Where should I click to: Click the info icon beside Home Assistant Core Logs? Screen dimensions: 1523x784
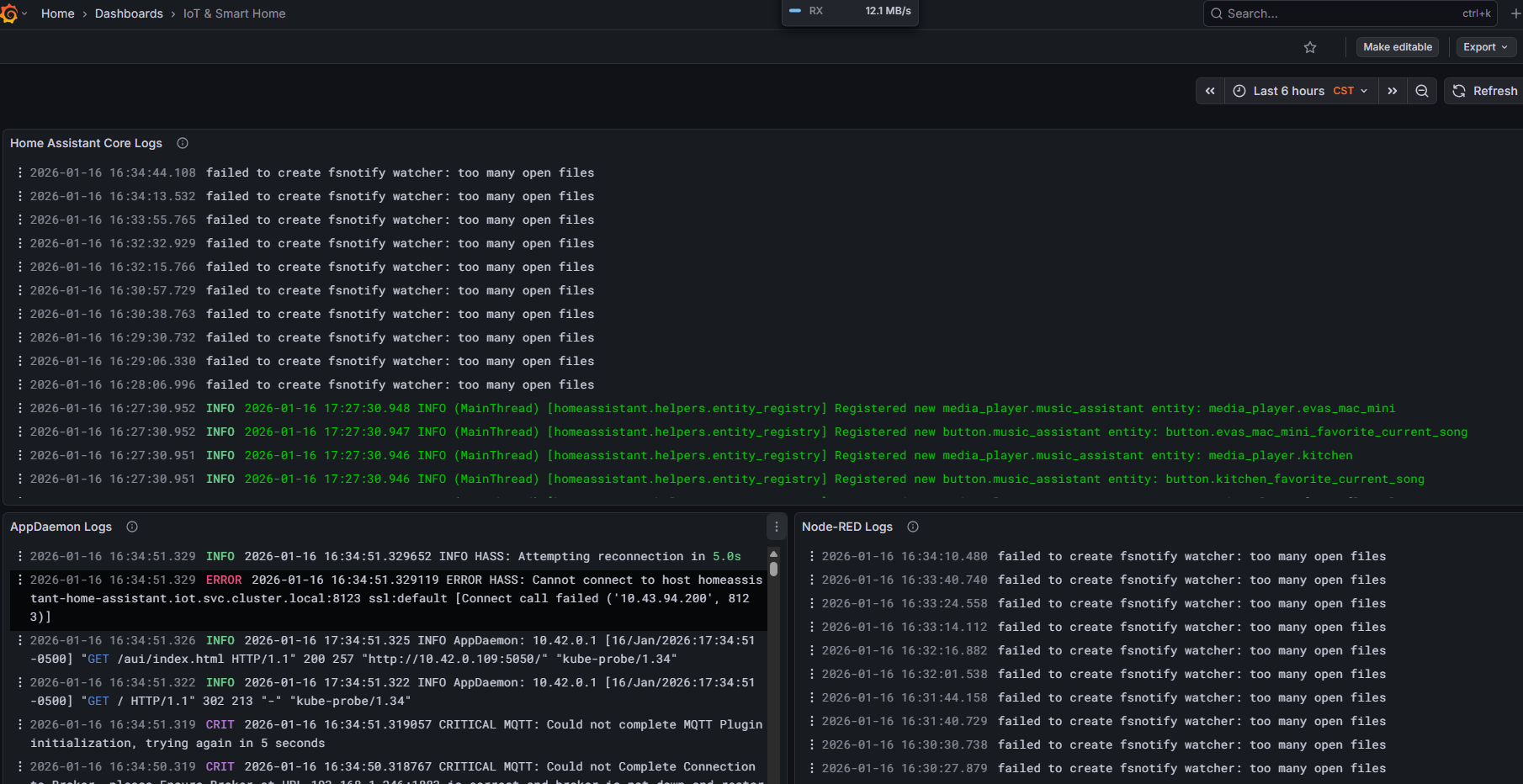click(182, 143)
